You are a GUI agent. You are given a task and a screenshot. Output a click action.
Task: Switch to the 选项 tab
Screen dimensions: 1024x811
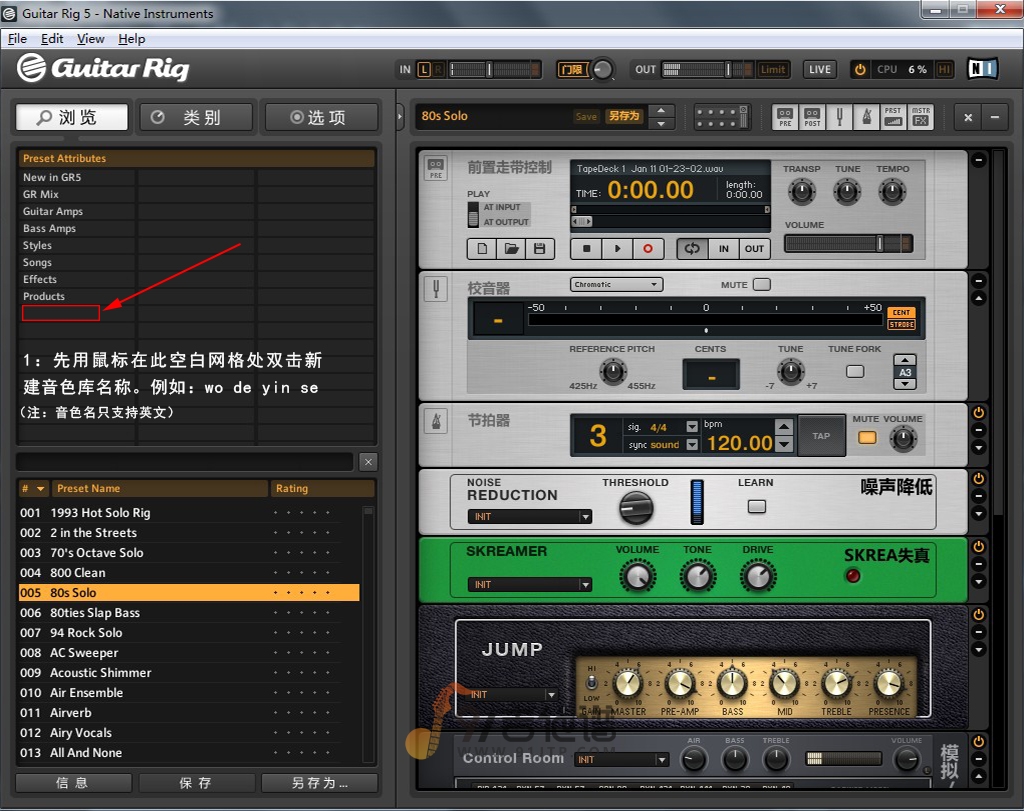point(321,118)
